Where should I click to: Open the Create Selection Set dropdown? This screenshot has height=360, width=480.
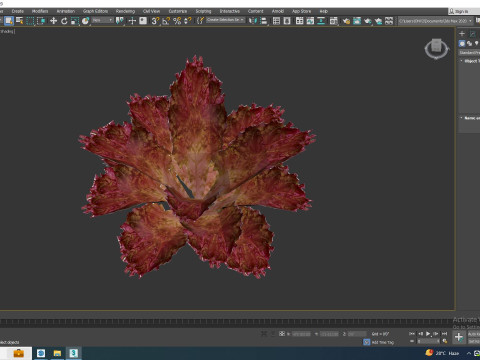coord(225,20)
